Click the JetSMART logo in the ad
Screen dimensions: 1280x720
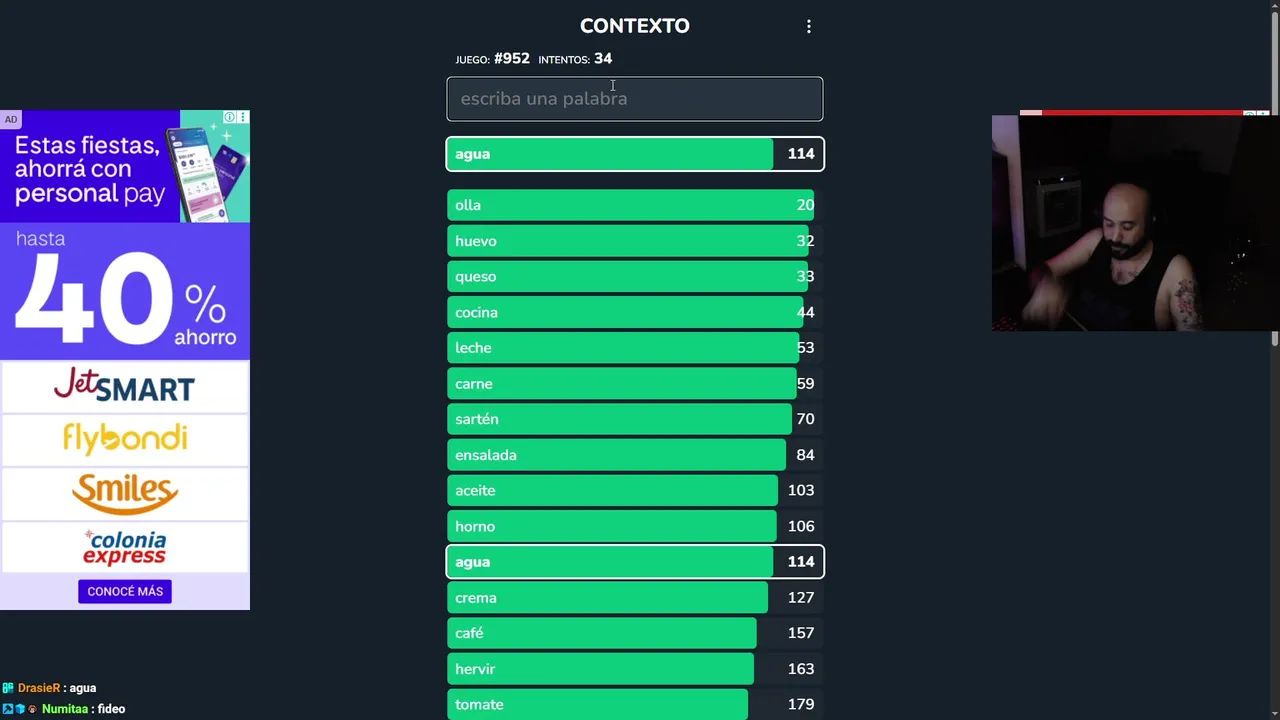pyautogui.click(x=124, y=386)
